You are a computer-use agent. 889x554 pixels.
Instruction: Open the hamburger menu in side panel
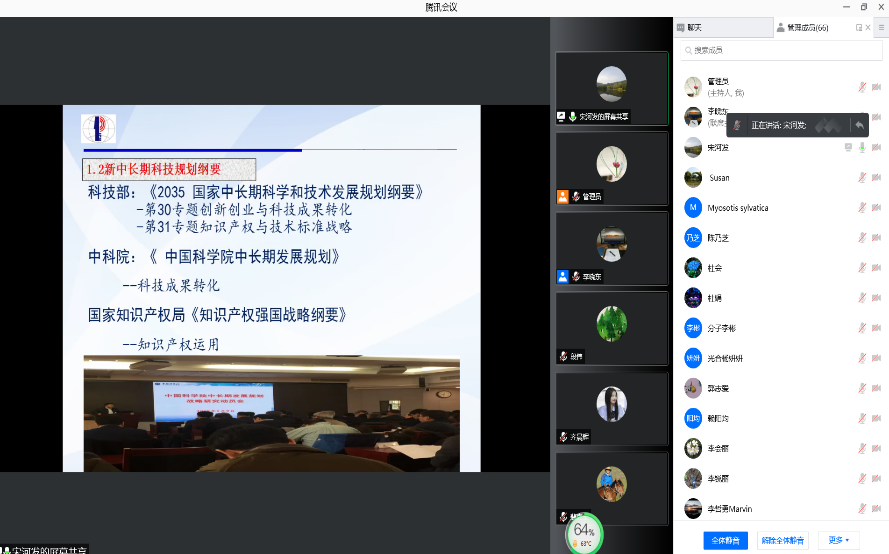tap(881, 28)
